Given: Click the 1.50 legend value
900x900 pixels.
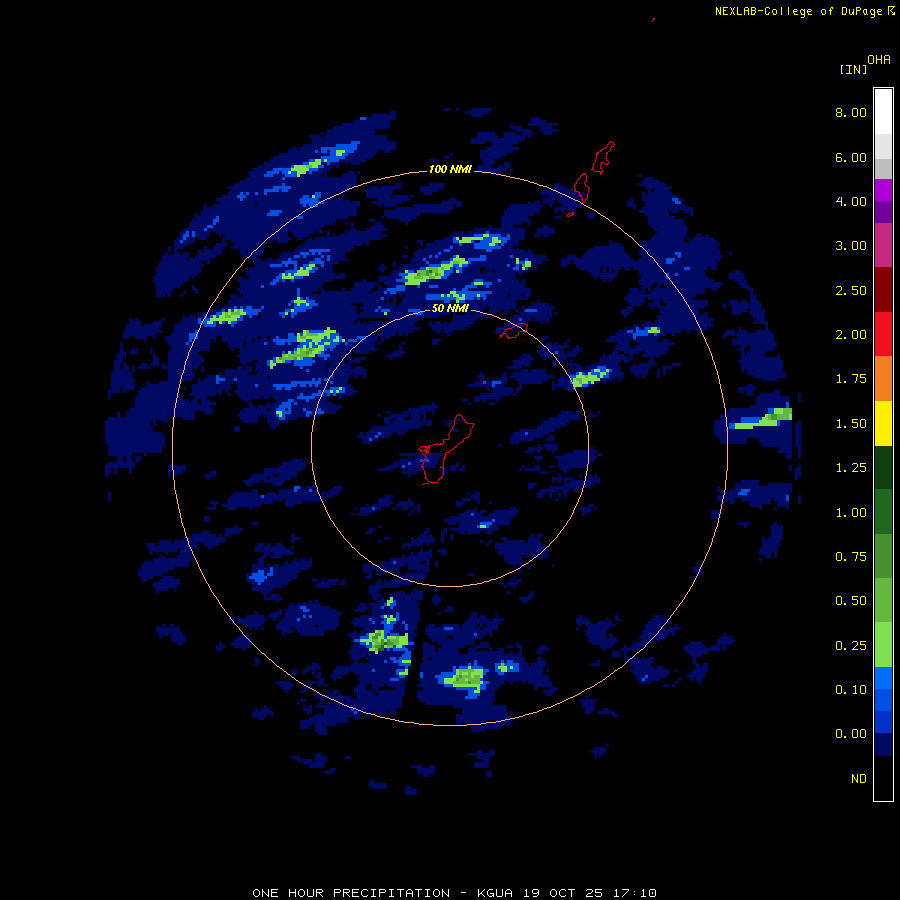Looking at the screenshot, I should tap(851, 424).
